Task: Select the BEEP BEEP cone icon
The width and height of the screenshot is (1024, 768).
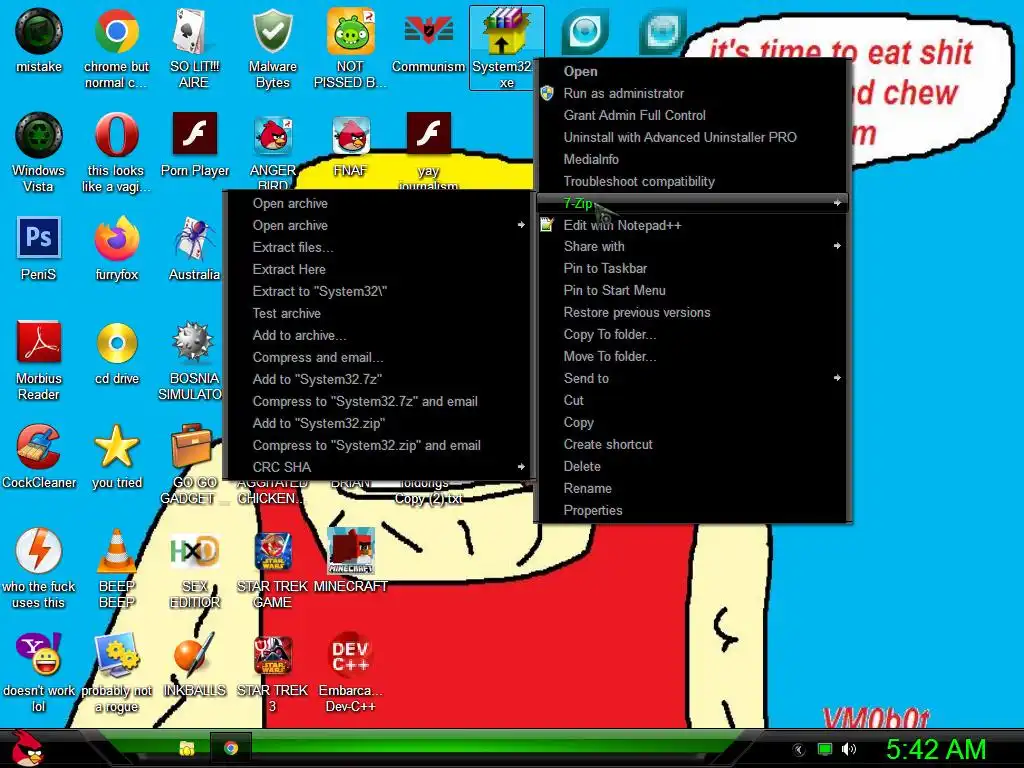Action: point(116,551)
